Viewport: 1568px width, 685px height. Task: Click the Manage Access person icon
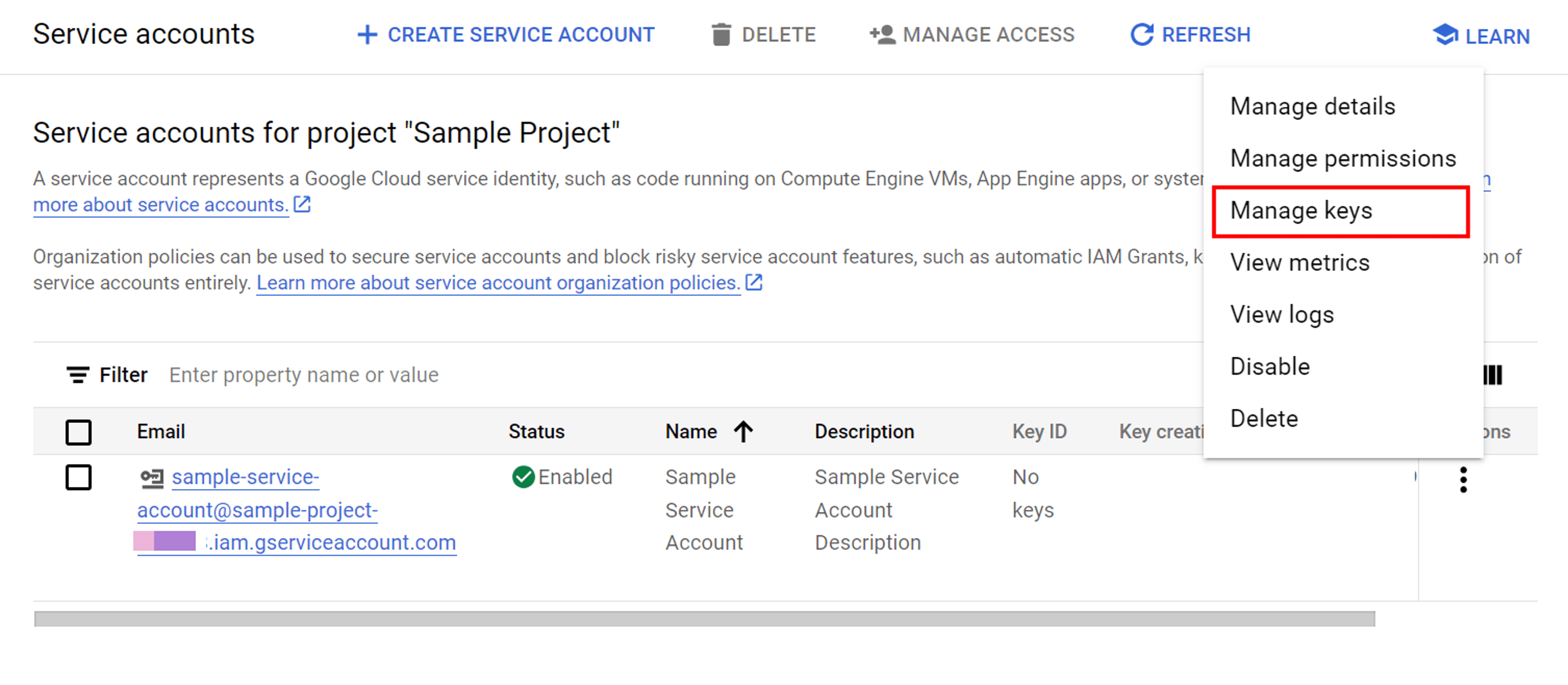(882, 35)
